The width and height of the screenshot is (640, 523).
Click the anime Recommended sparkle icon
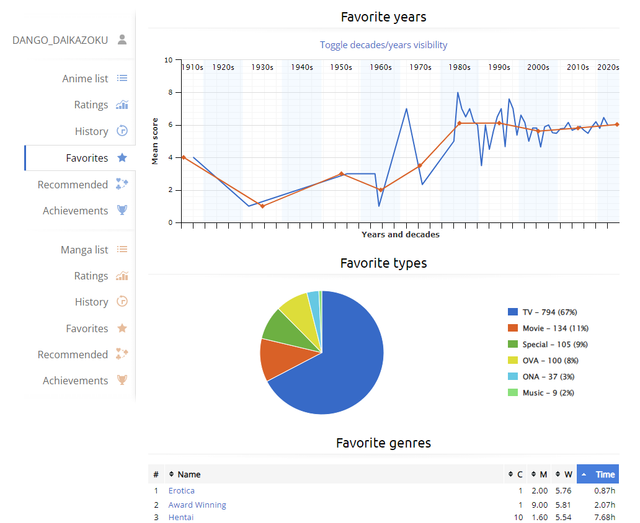(x=122, y=184)
